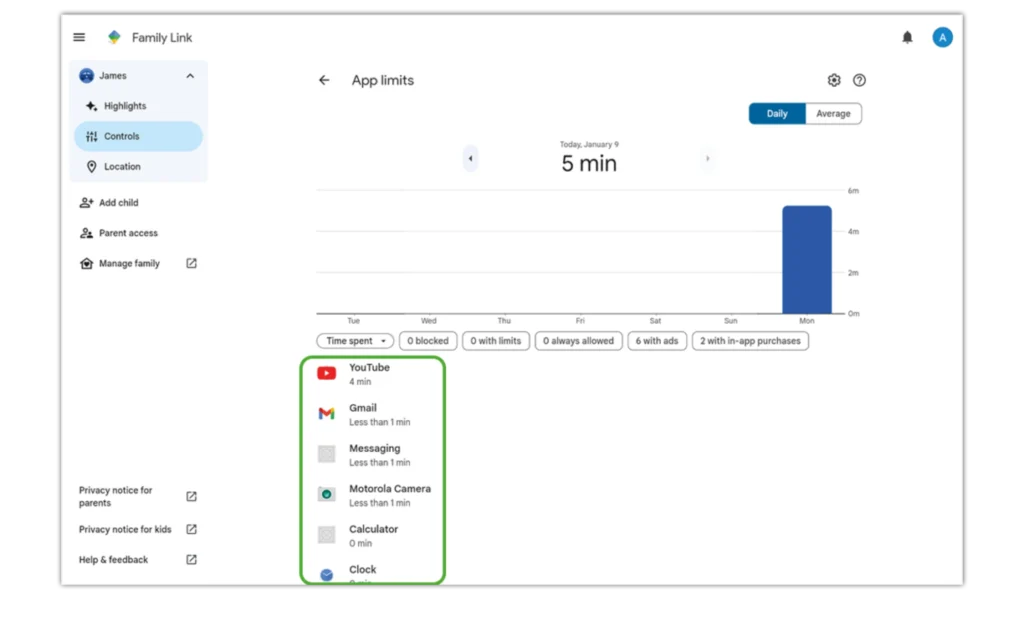
Task: Open Privacy notice for parents link
Action: (x=116, y=496)
